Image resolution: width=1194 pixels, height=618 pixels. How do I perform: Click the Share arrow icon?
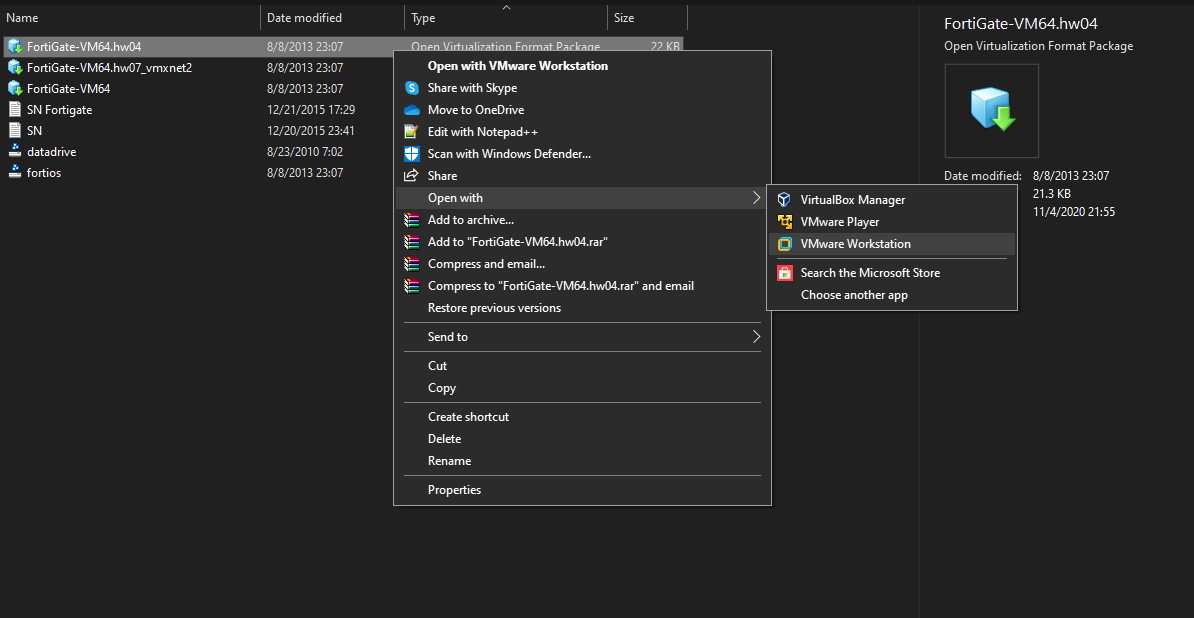tap(412, 175)
